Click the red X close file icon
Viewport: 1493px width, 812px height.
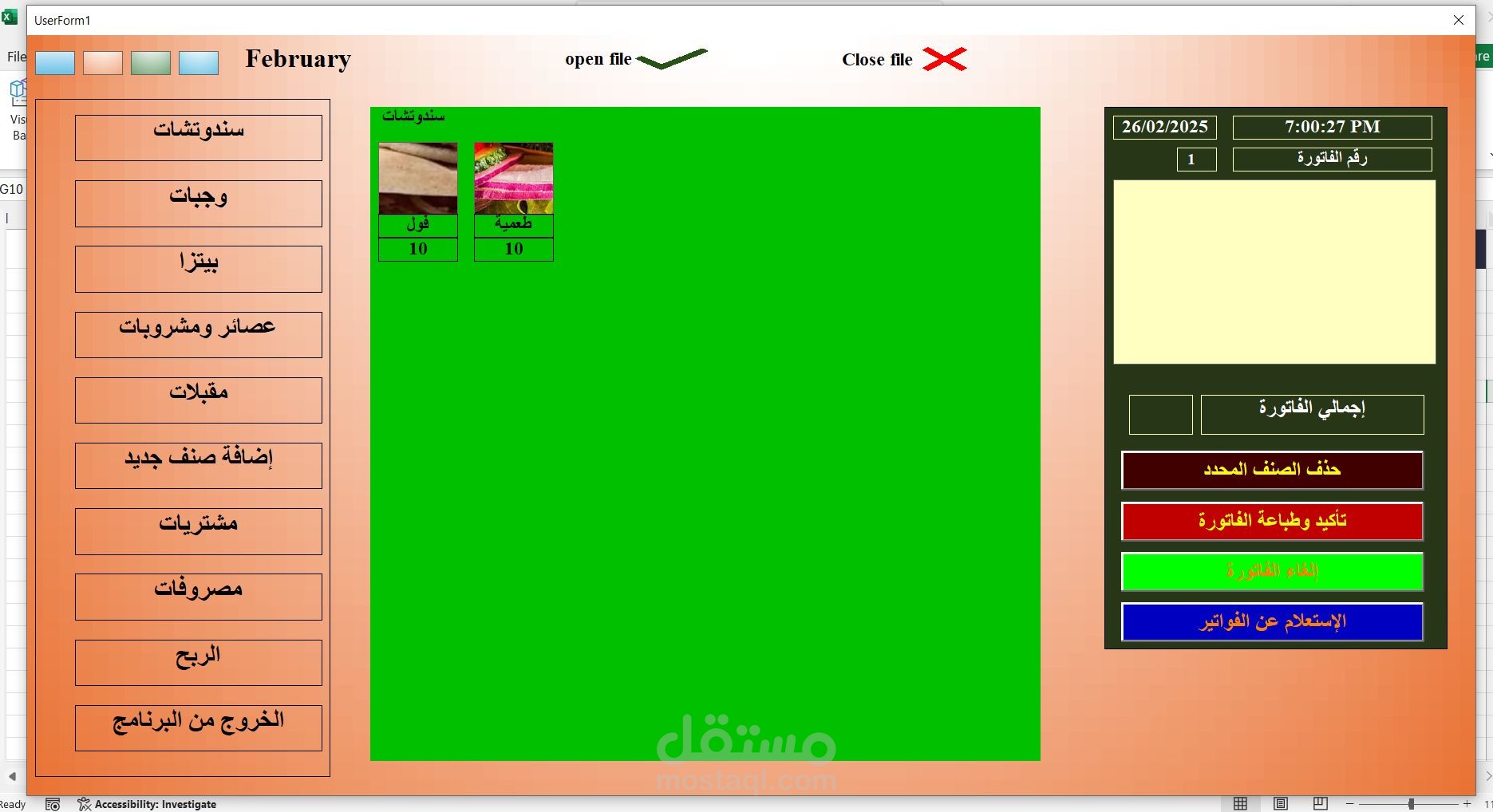pyautogui.click(x=945, y=59)
